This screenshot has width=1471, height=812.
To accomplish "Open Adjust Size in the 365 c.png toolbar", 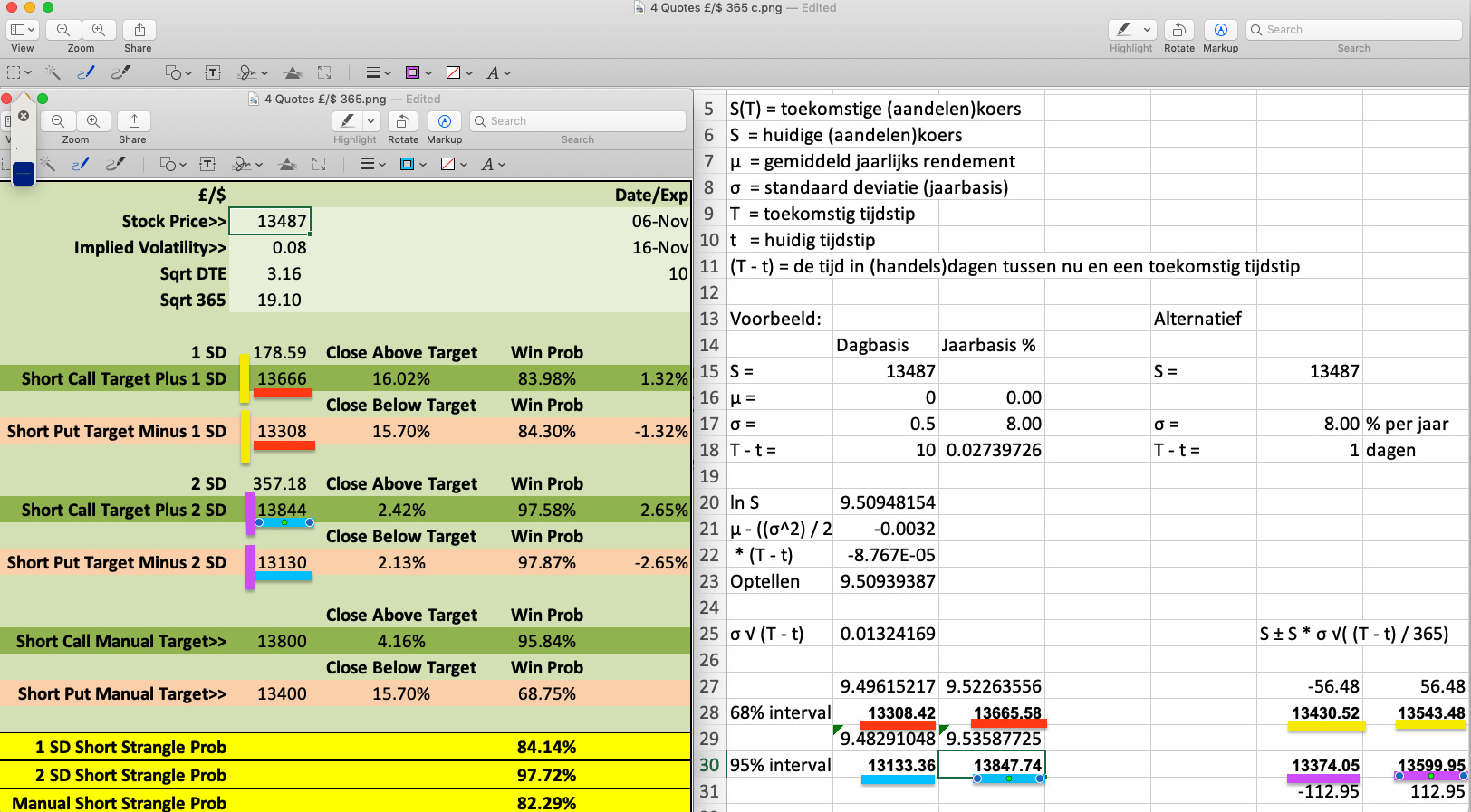I will coord(324,72).
